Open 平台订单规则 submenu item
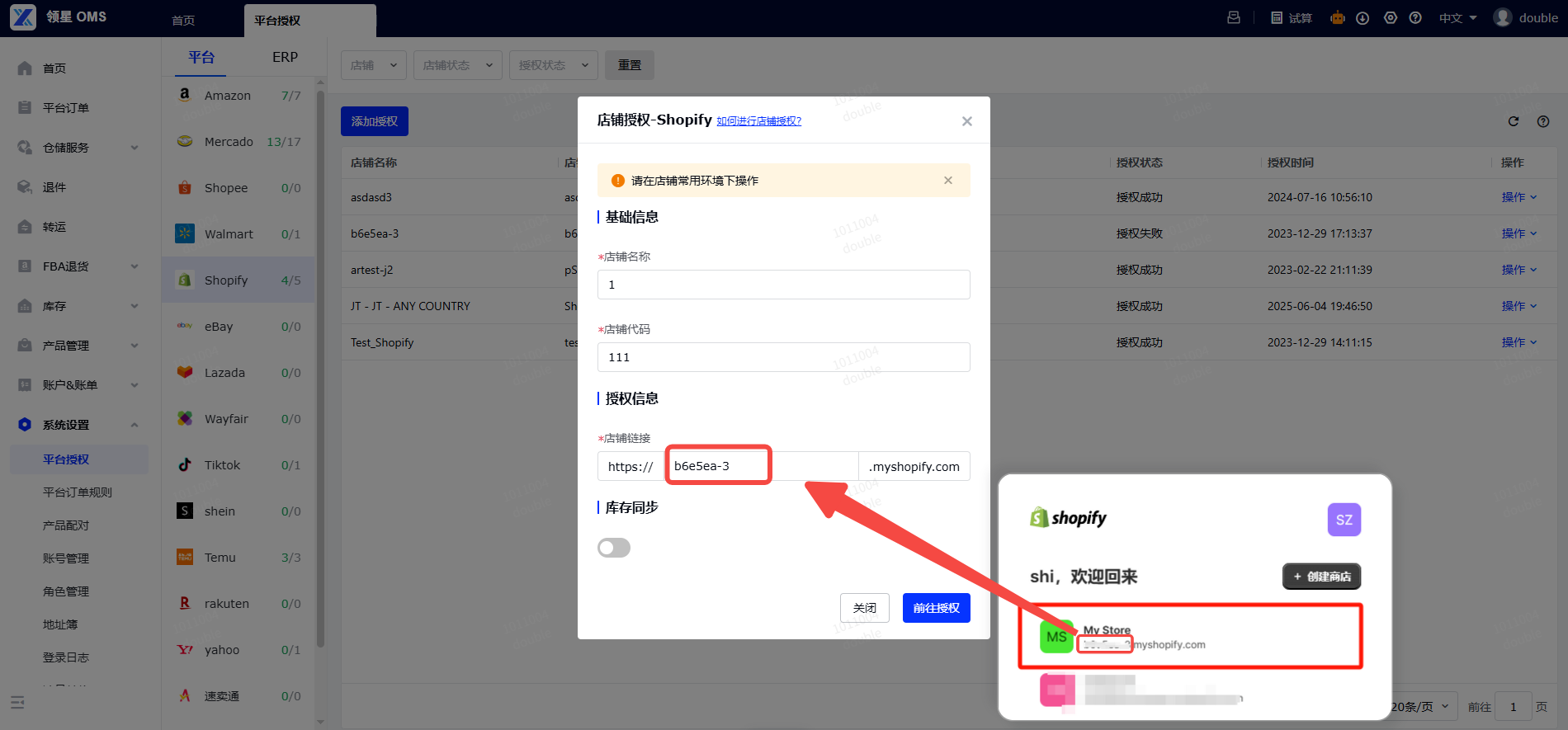1568x730 pixels. click(78, 492)
